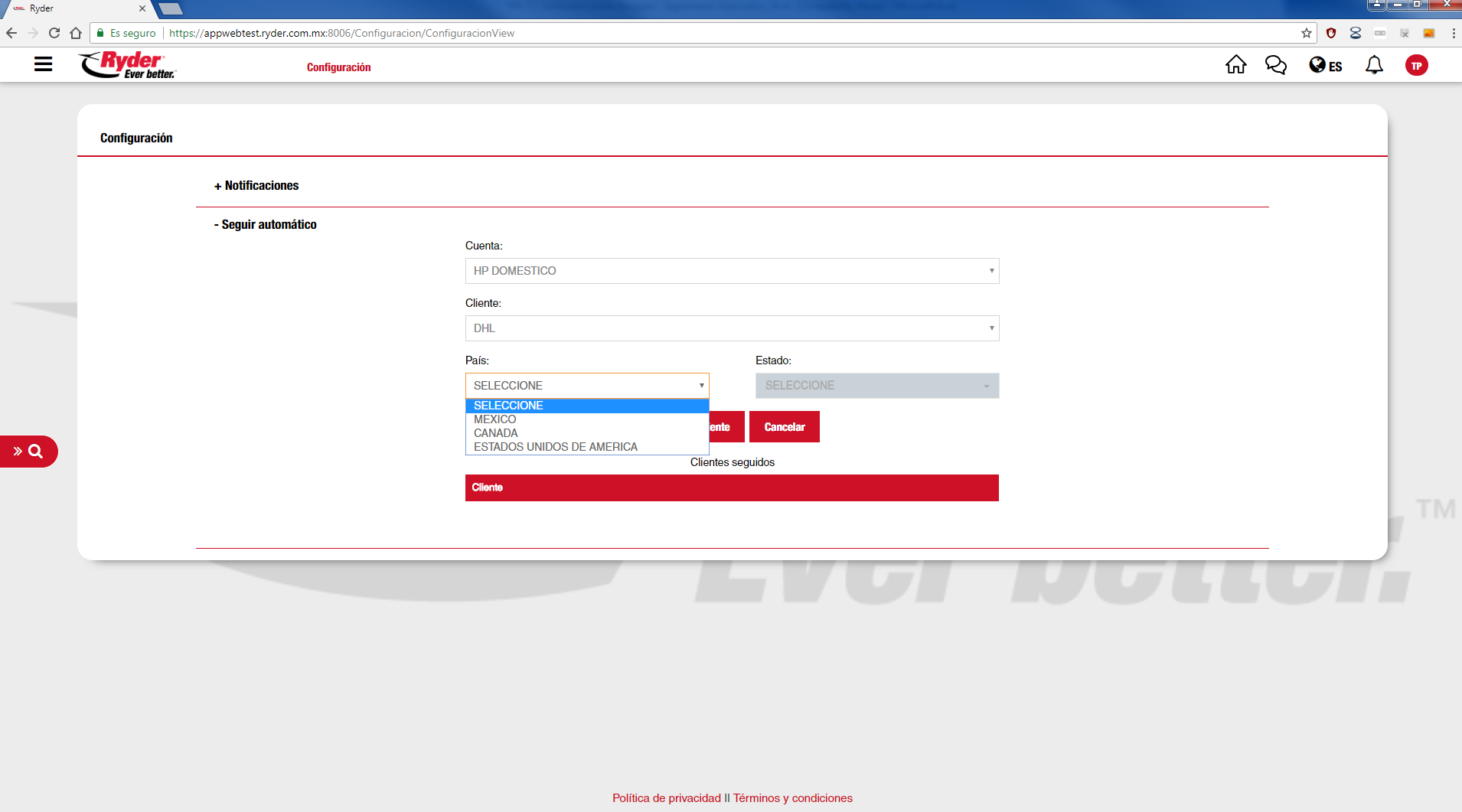Select ESTADOS UNIDOS DE AMERICA option

(556, 447)
